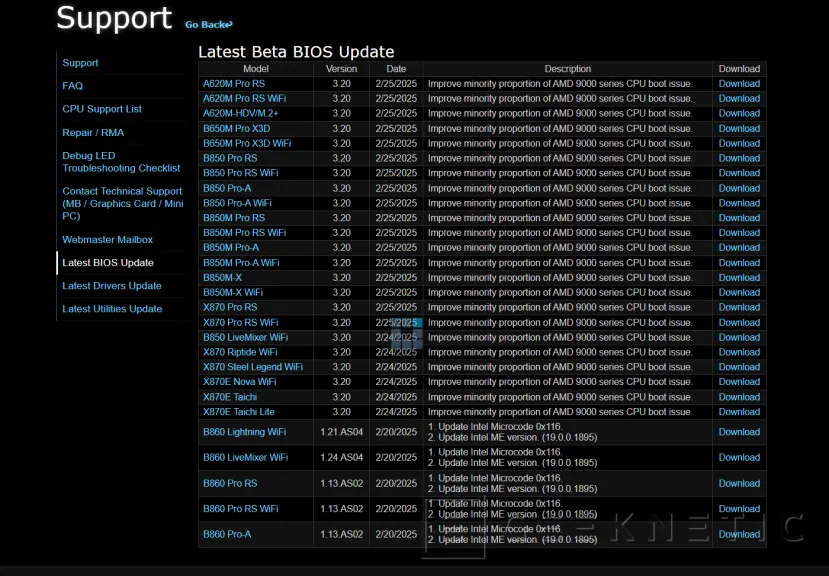
Task: Download BIOS for X870 Steel Legend WiFi
Action: click(739, 367)
